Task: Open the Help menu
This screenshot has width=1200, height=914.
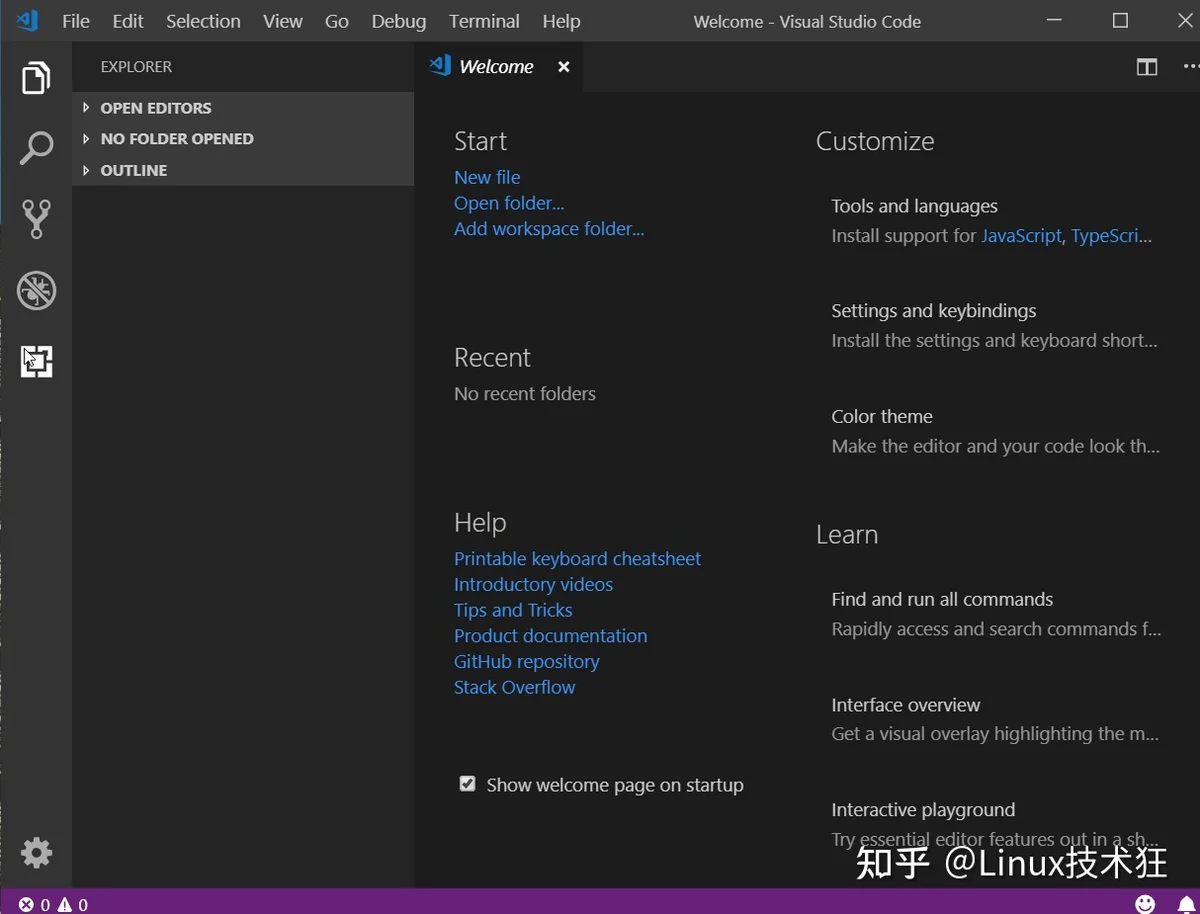Action: pyautogui.click(x=561, y=21)
